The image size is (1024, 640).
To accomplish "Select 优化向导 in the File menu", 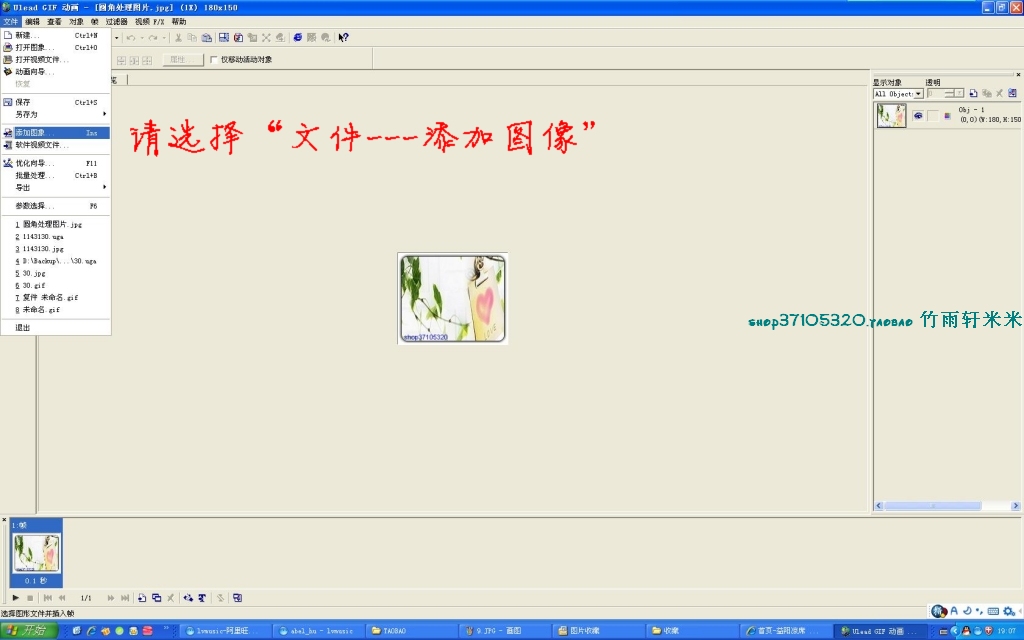I will coord(56,163).
